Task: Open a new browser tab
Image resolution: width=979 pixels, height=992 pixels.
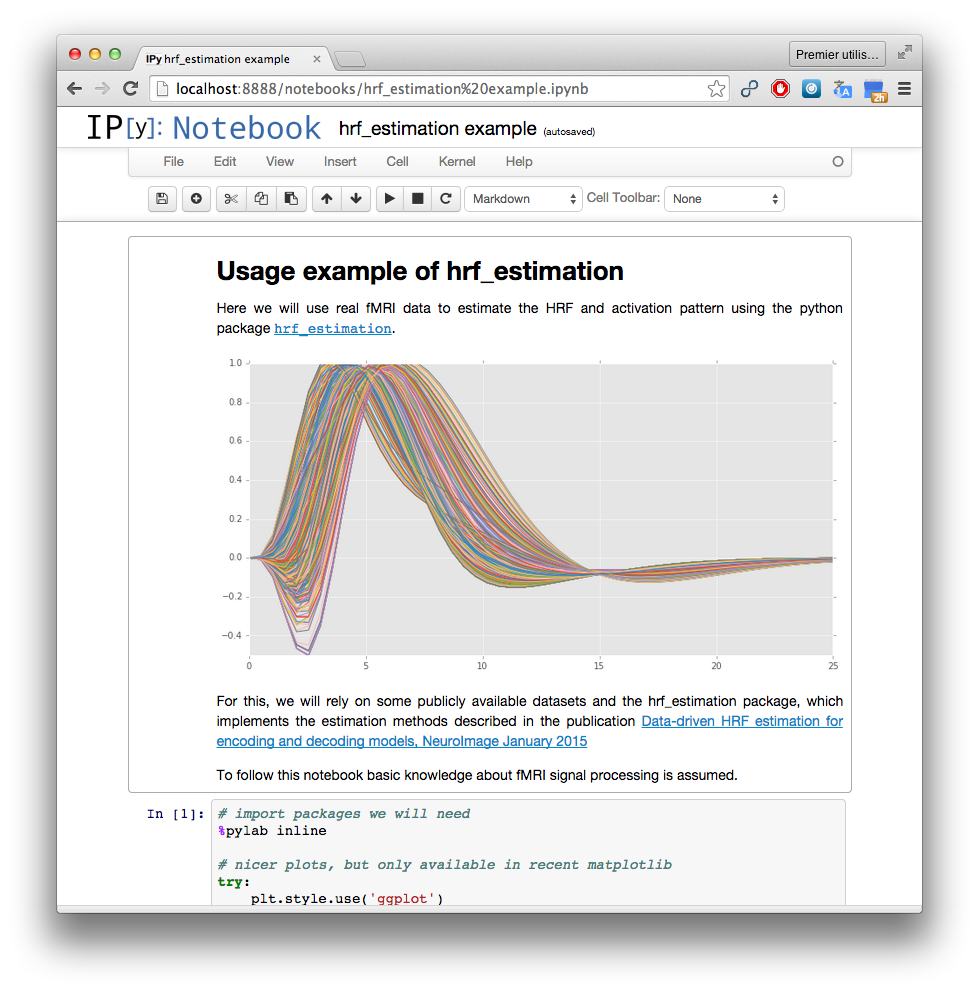Action: point(350,59)
